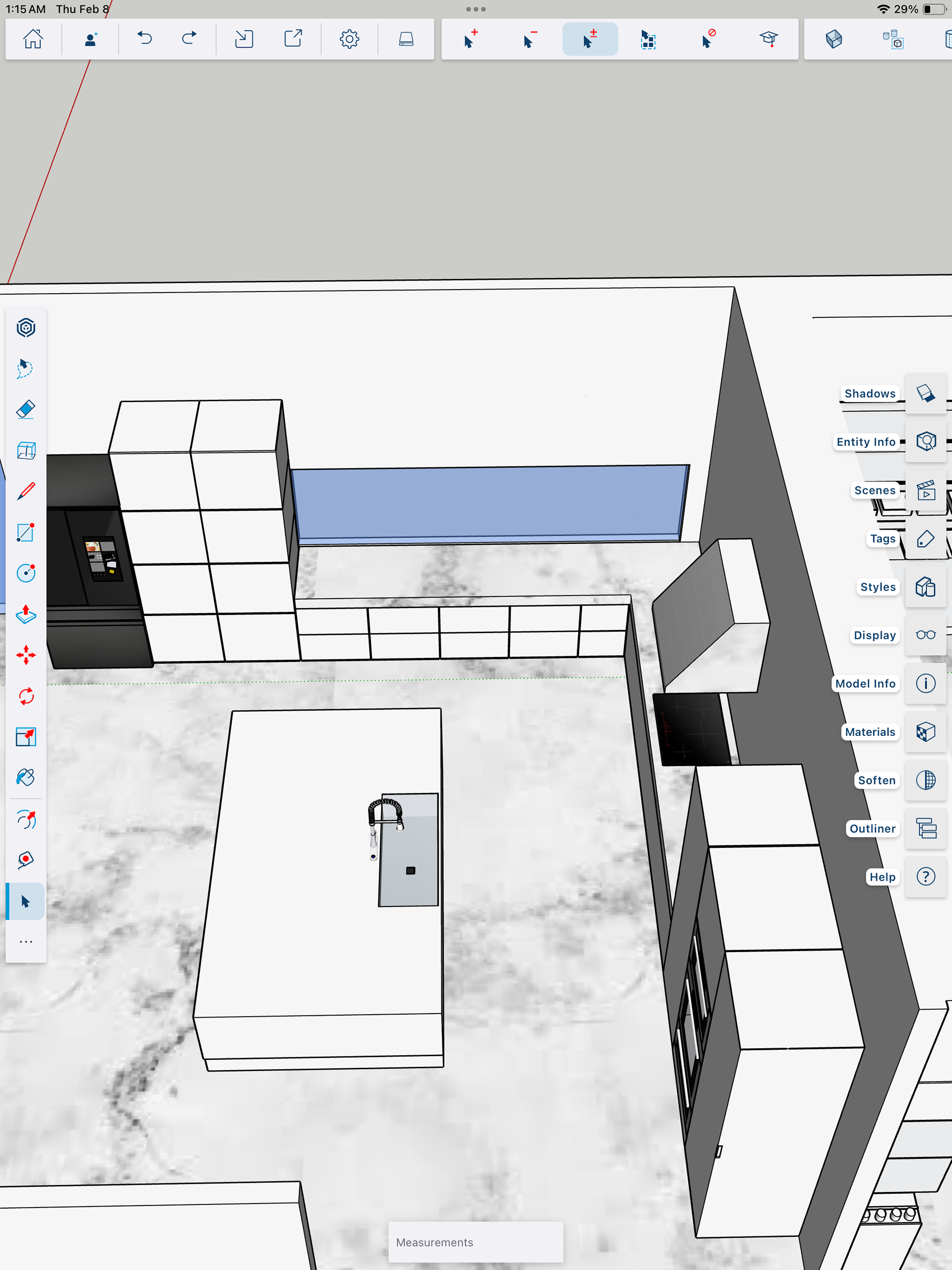
Task: Toggle add/subtract selection cursor mode
Action: [590, 39]
